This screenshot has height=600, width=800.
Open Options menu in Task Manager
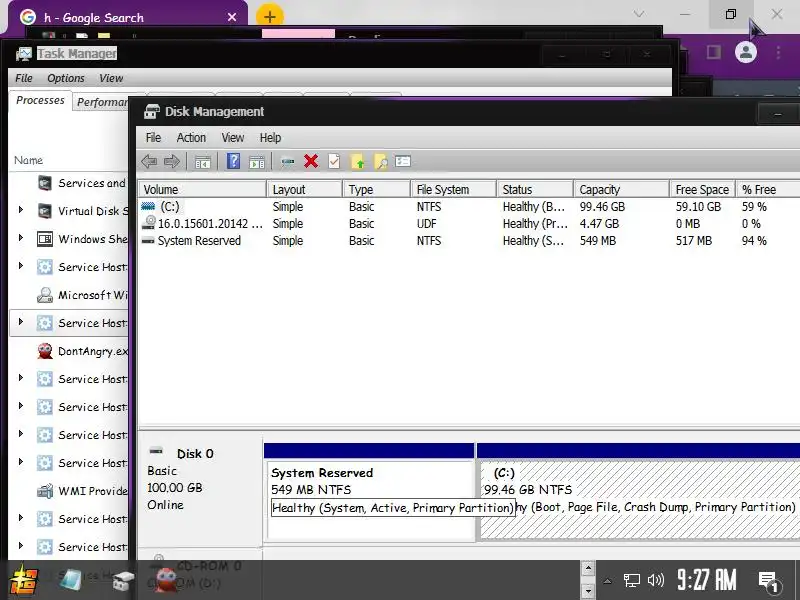coord(65,78)
